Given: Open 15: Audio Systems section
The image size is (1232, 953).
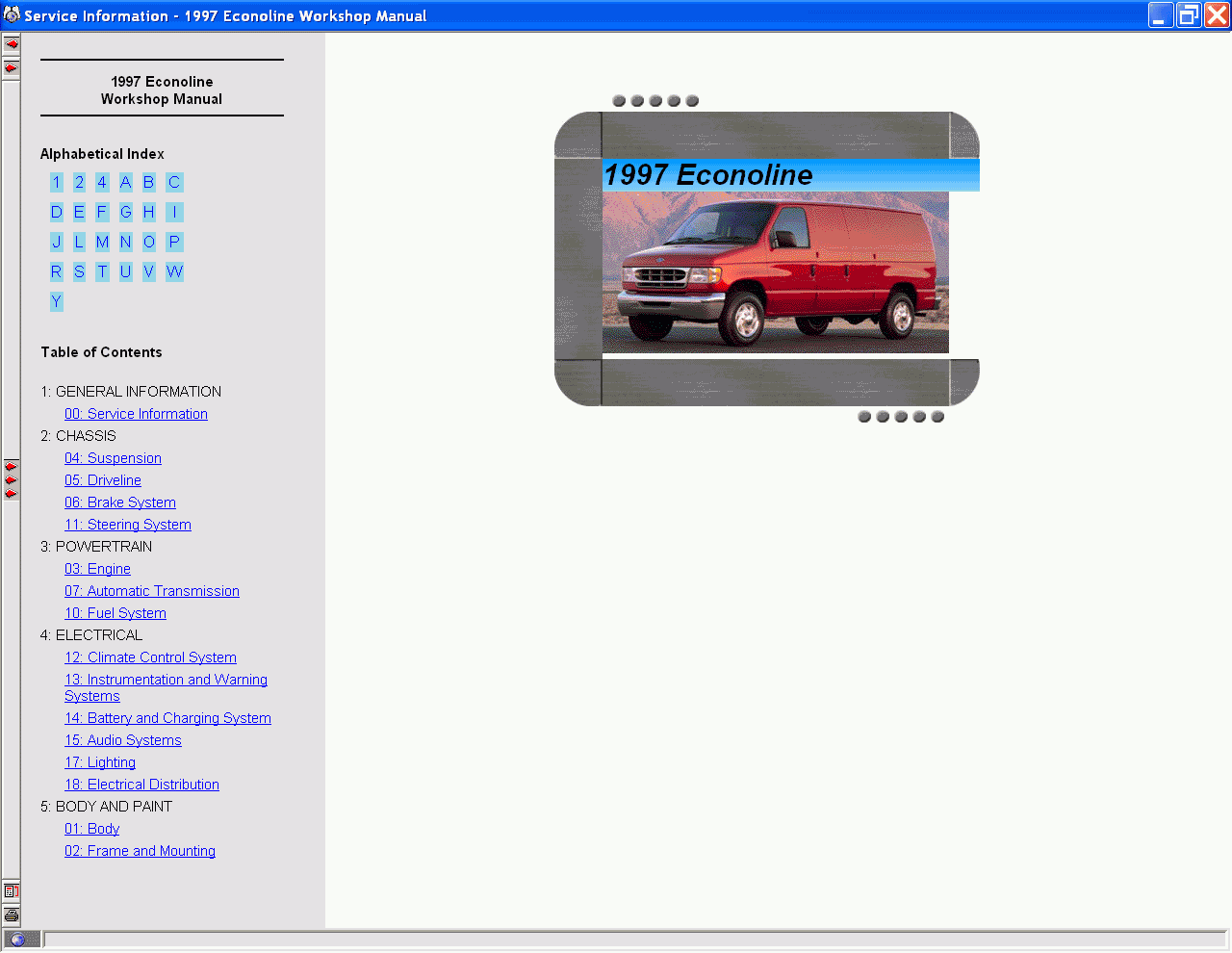Looking at the screenshot, I should coord(123,740).
